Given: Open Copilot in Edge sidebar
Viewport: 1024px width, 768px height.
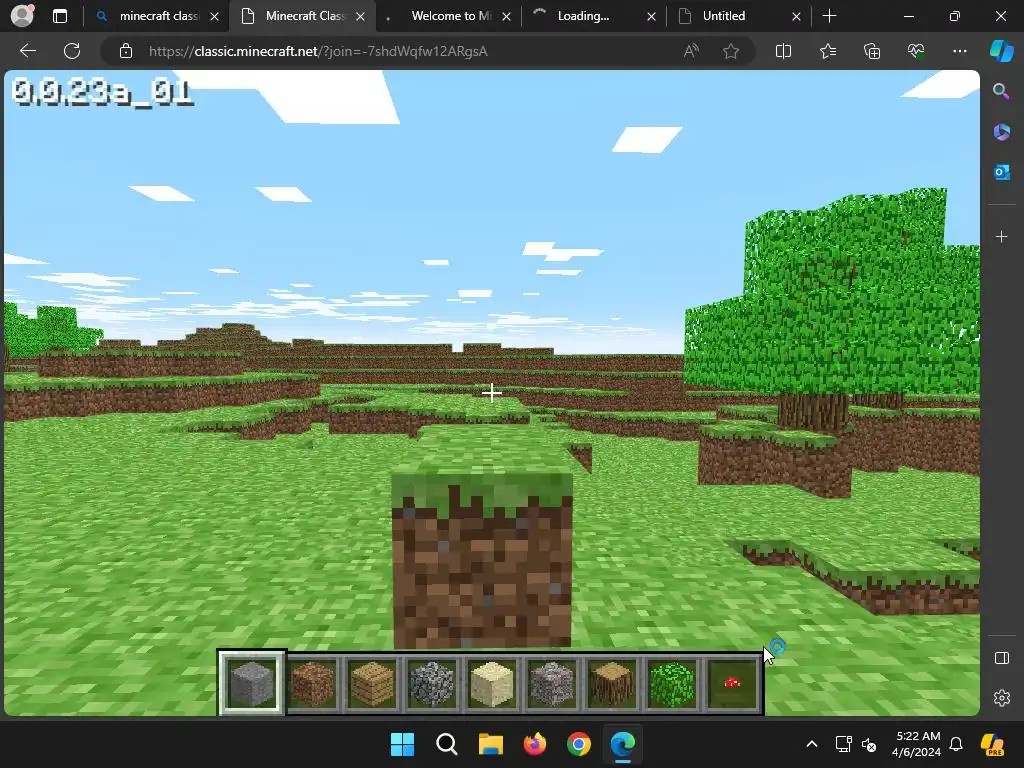Looking at the screenshot, I should pyautogui.click(x=1002, y=51).
